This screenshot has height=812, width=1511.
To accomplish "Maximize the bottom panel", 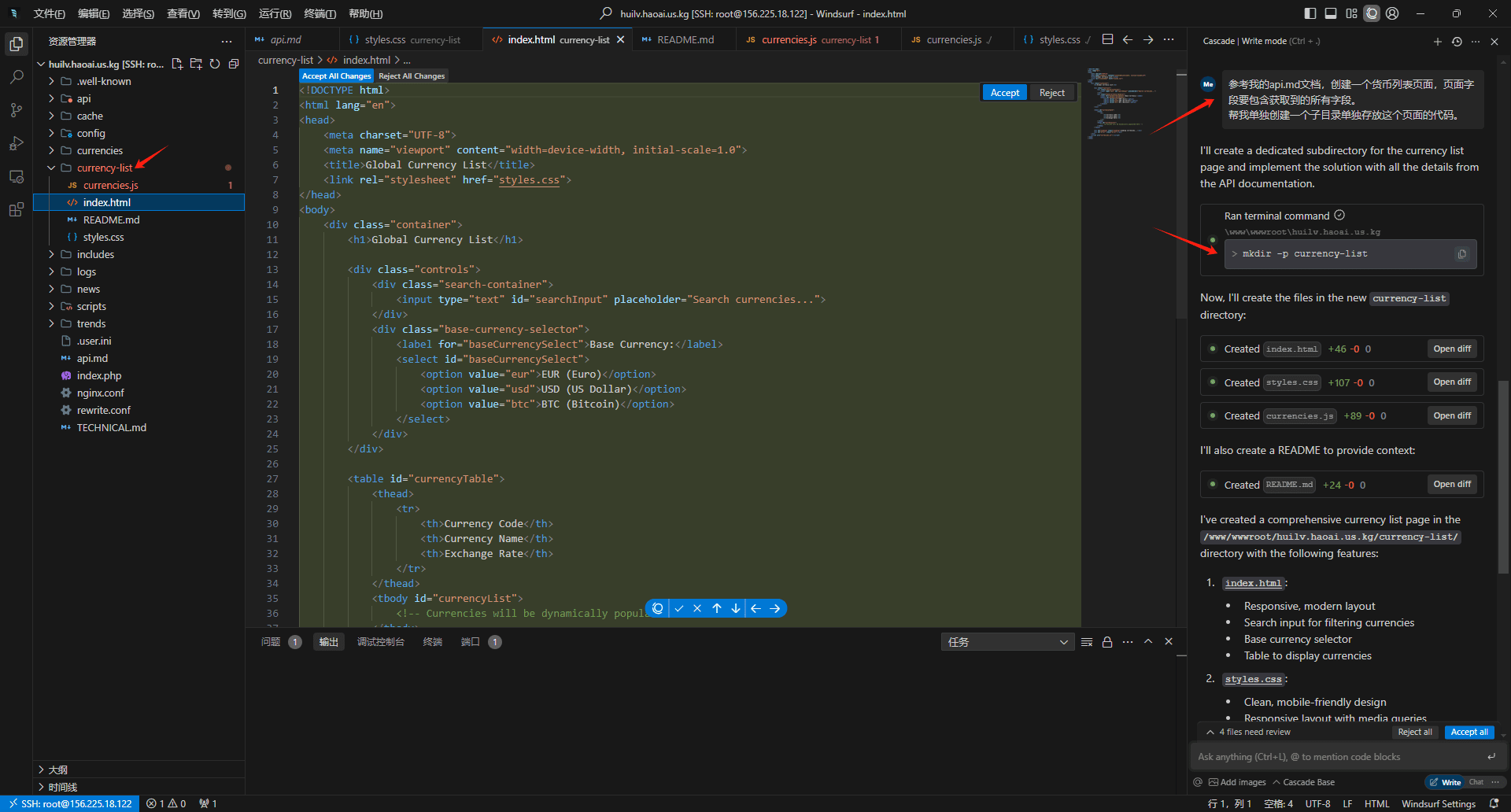I will (x=1148, y=642).
